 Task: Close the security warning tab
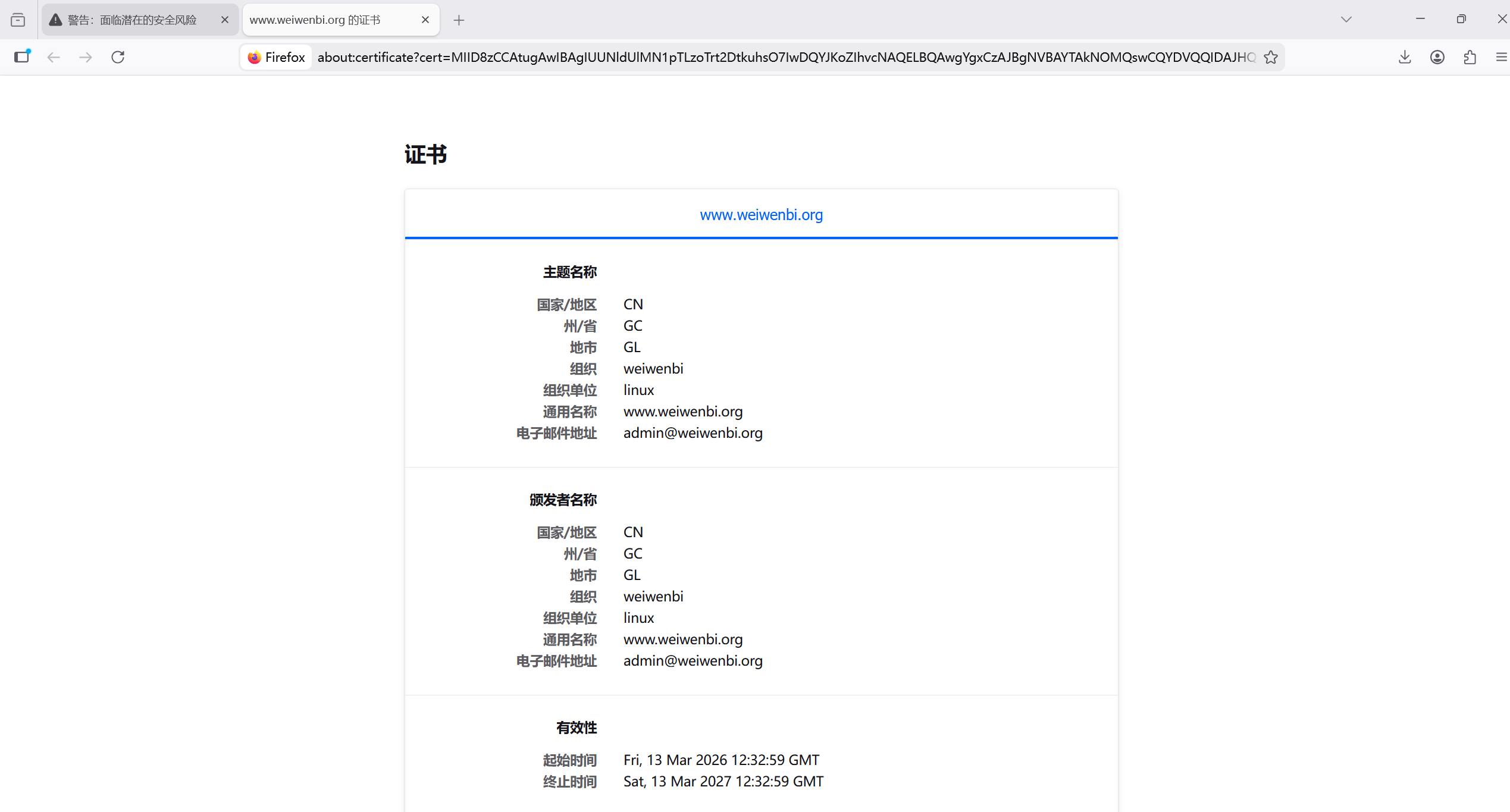[225, 20]
